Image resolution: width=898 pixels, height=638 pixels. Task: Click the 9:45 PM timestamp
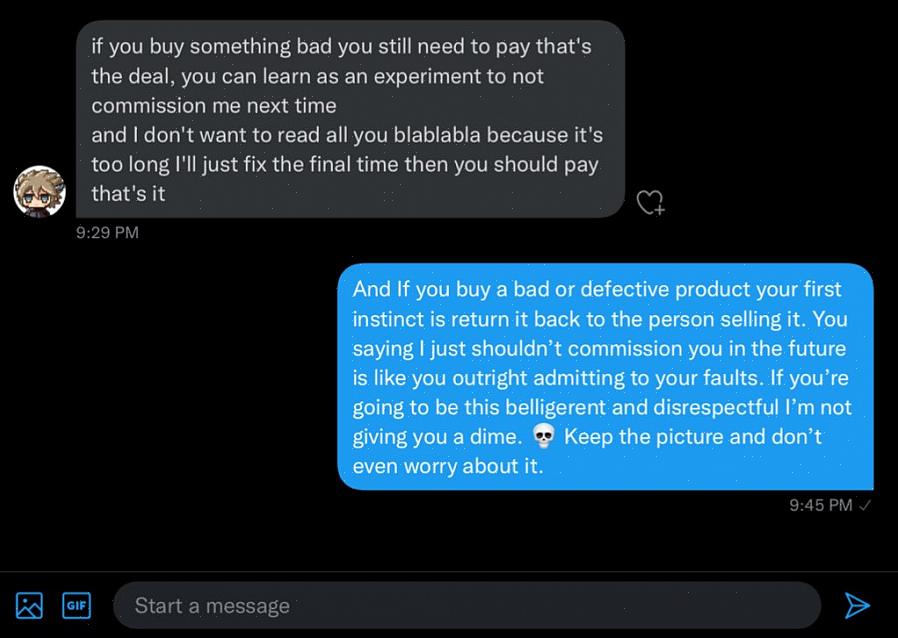820,505
